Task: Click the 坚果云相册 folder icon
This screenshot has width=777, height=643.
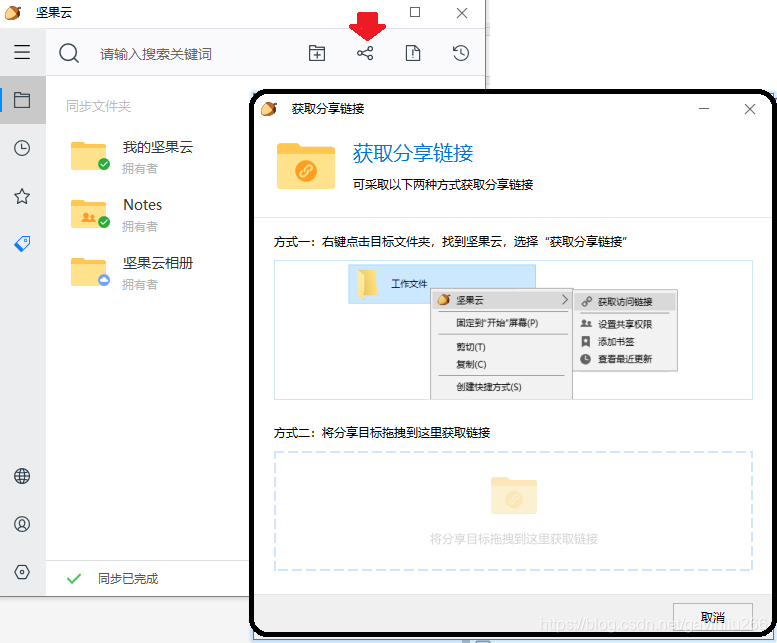Action: pos(90,272)
